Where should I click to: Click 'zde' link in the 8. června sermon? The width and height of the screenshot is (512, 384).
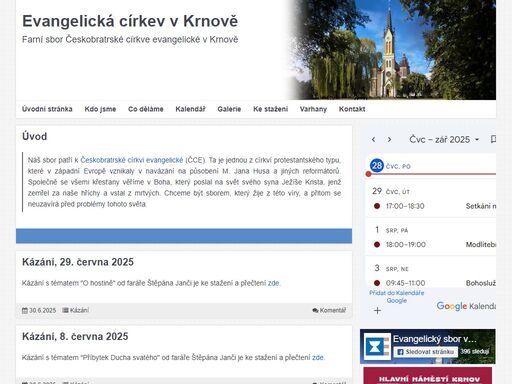coord(318,357)
